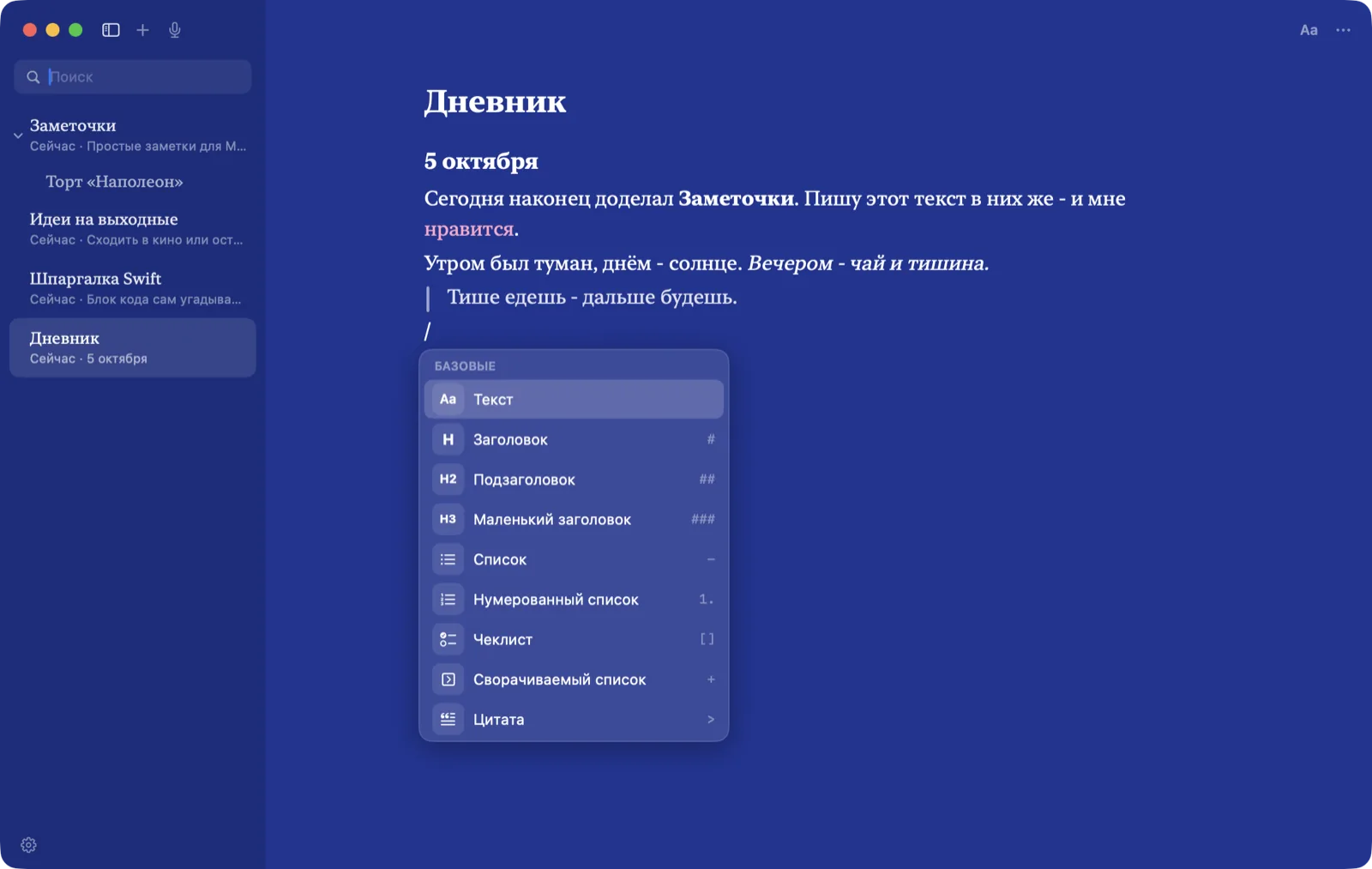Screen dimensions: 1372x869
Task: Create a new note with plus icon
Action: [142, 30]
